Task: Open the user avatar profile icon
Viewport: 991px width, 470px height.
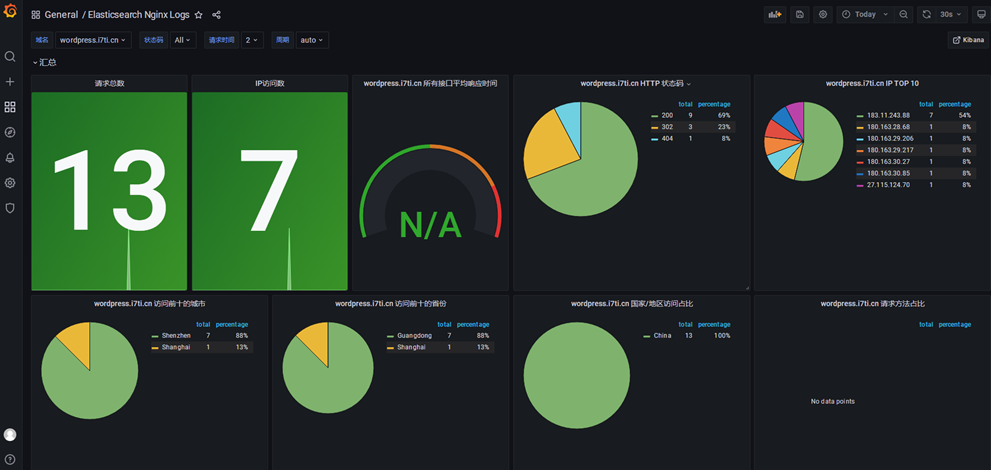Action: point(10,435)
